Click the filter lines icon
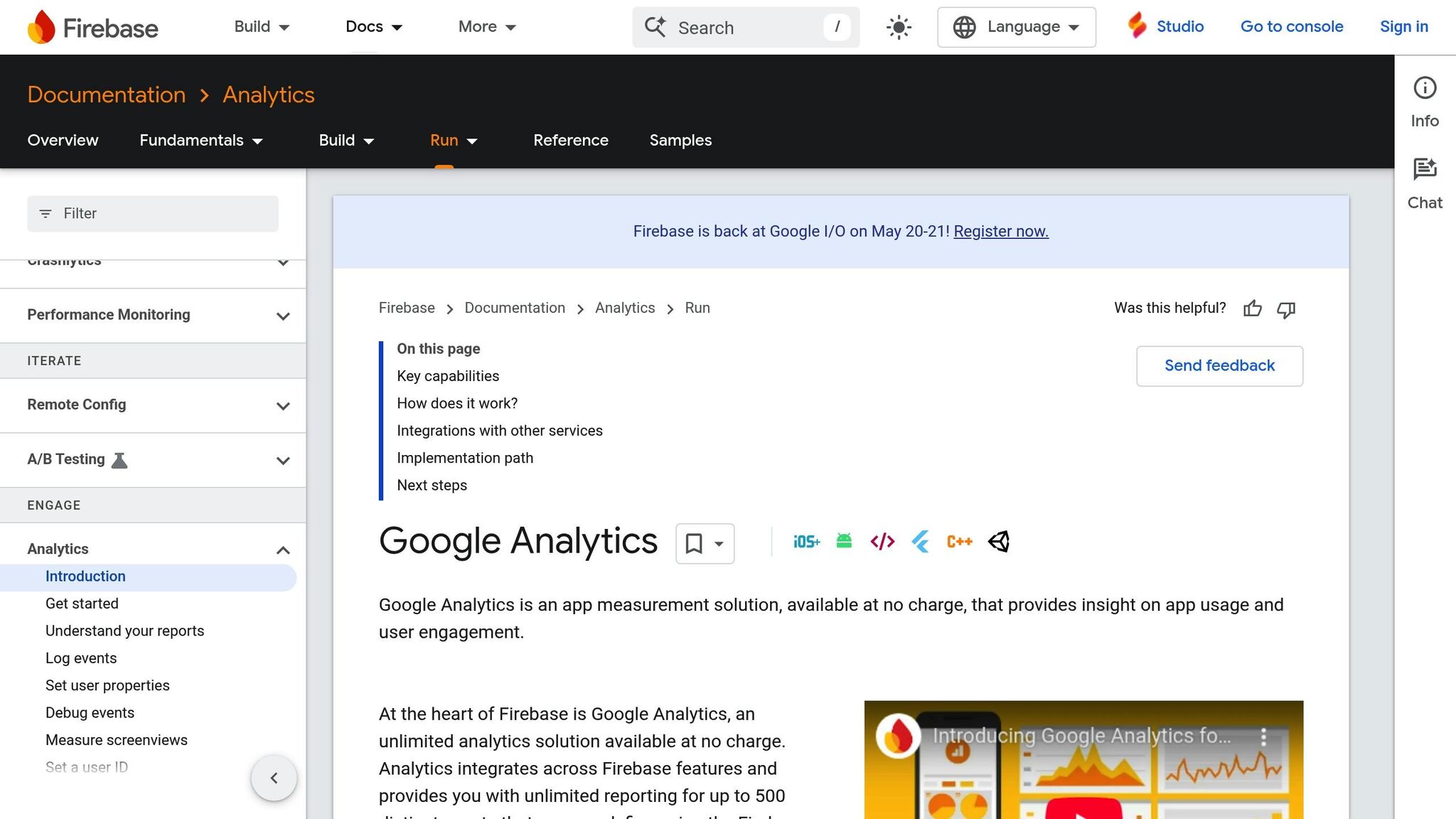Image resolution: width=1456 pixels, height=819 pixels. 45,214
